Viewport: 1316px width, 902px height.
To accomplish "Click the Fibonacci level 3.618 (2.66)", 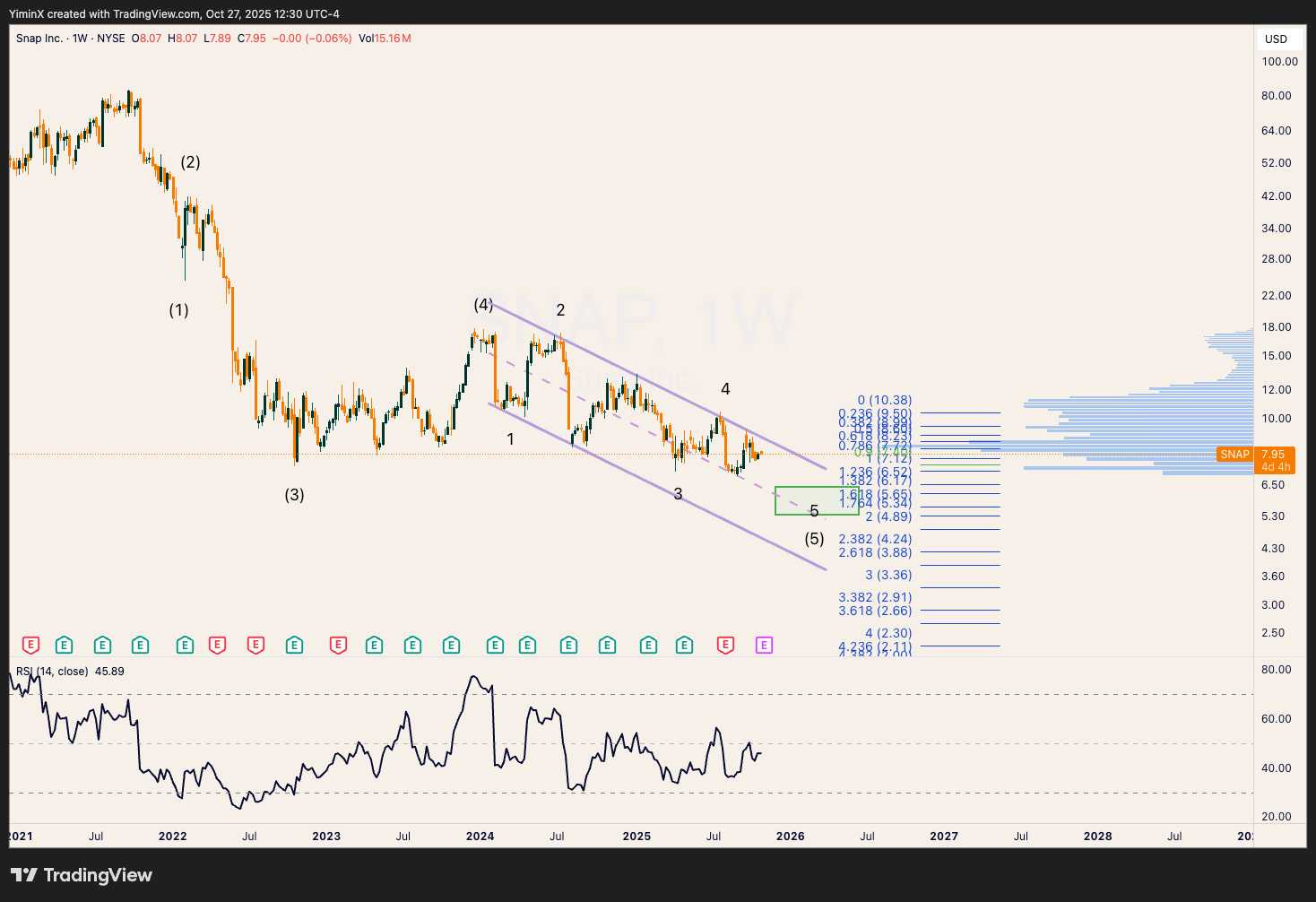I will point(875,611).
